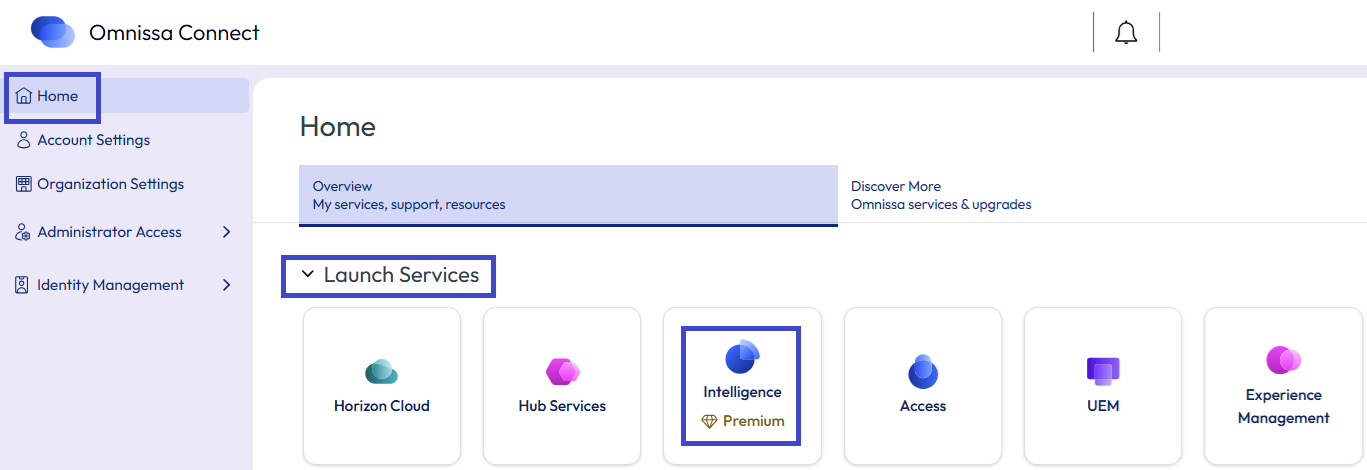This screenshot has height=470, width=1367.
Task: Open Identity Management menu item
Action: coord(125,285)
